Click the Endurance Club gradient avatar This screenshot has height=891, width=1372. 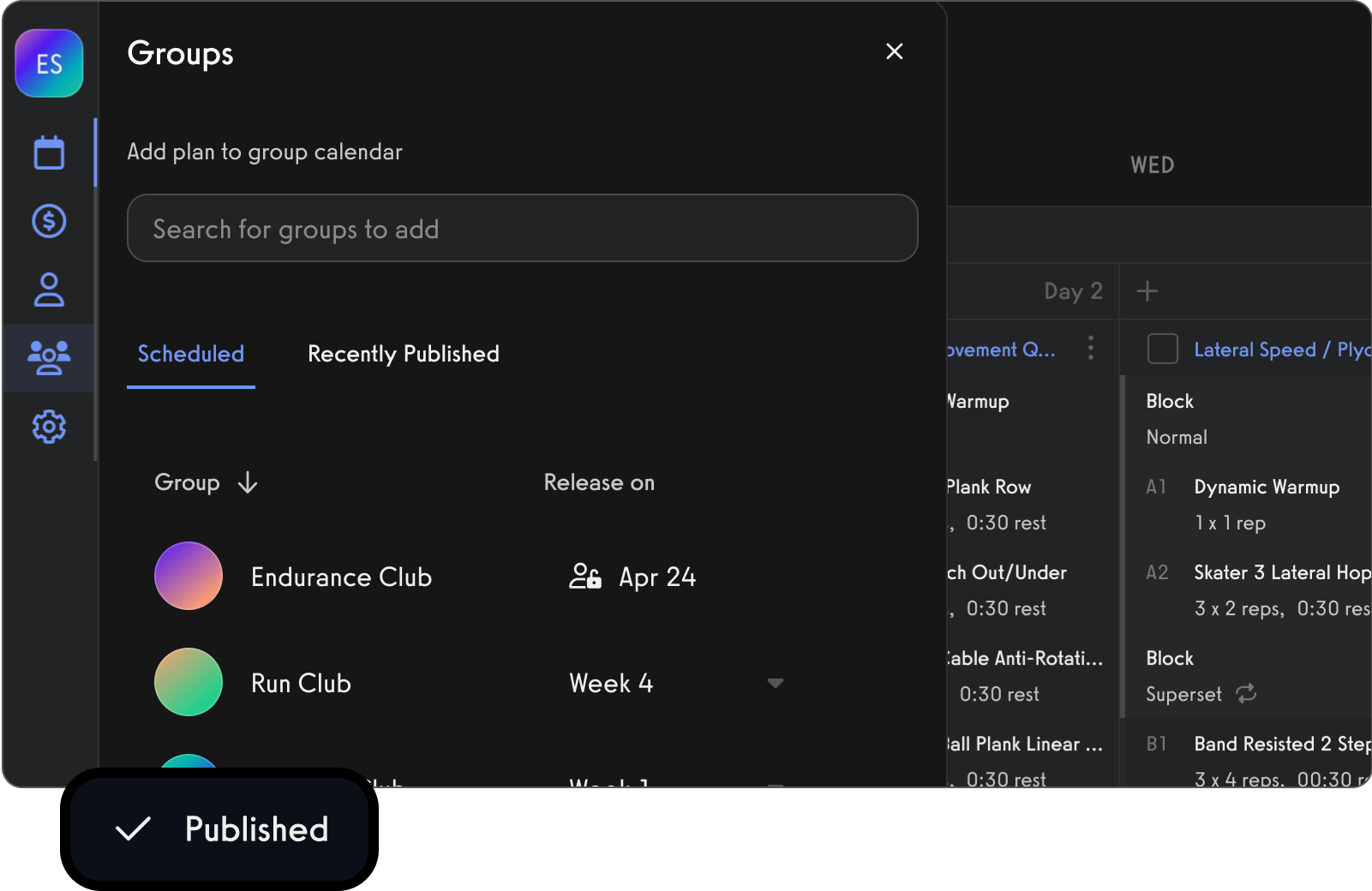[x=189, y=576]
